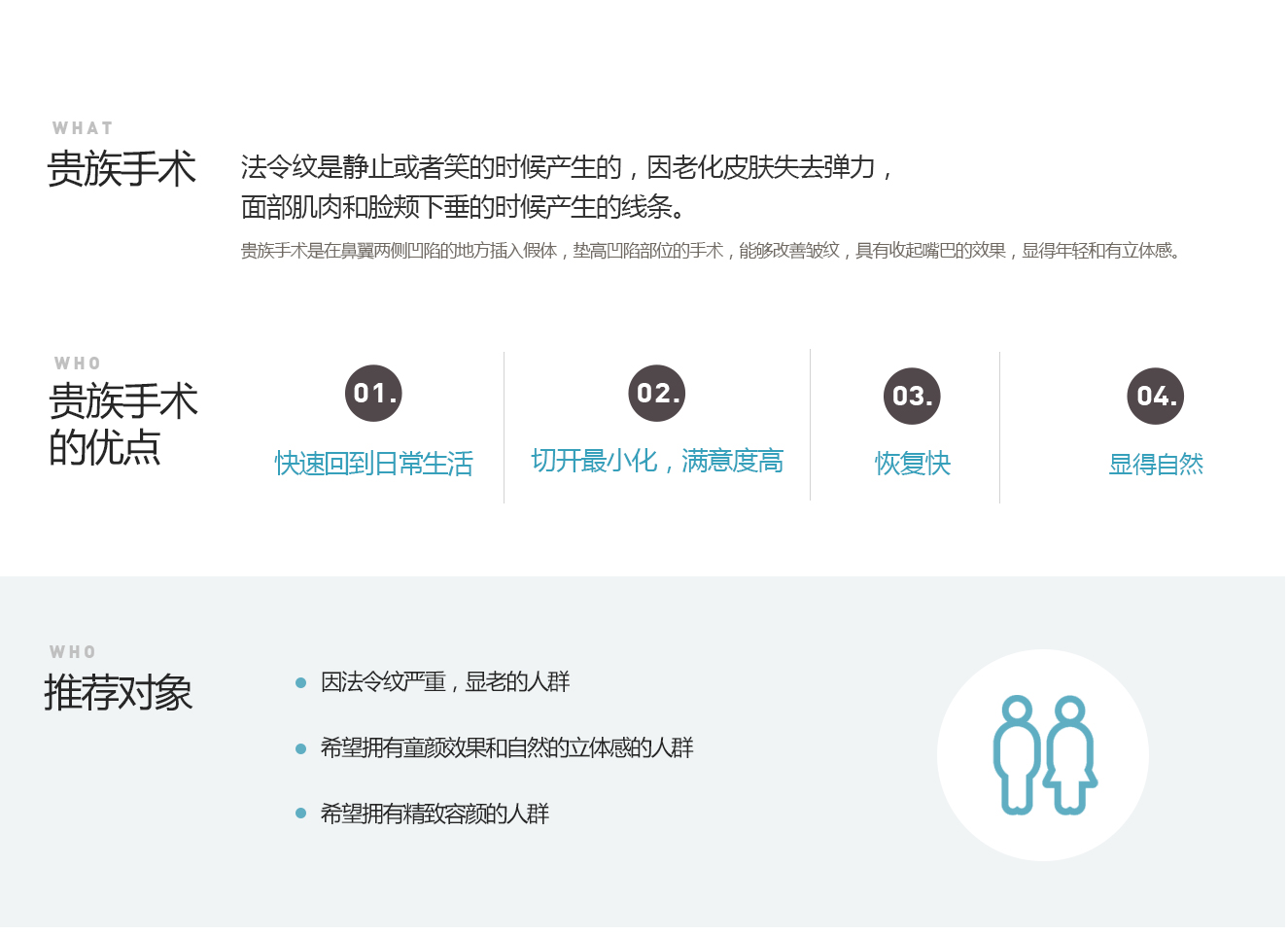Click the WHAT label above 贵族手术
The width and height of the screenshot is (1288, 936).
coord(83,128)
